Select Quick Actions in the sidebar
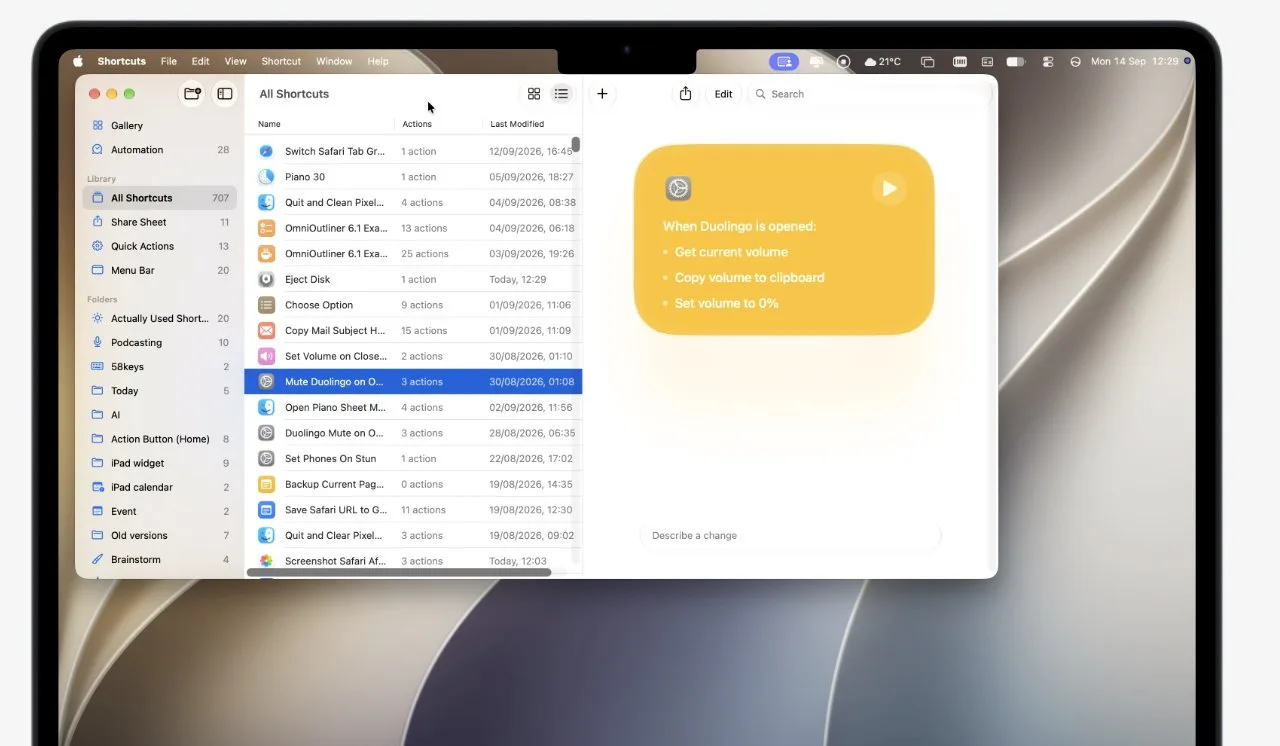 [160, 246]
